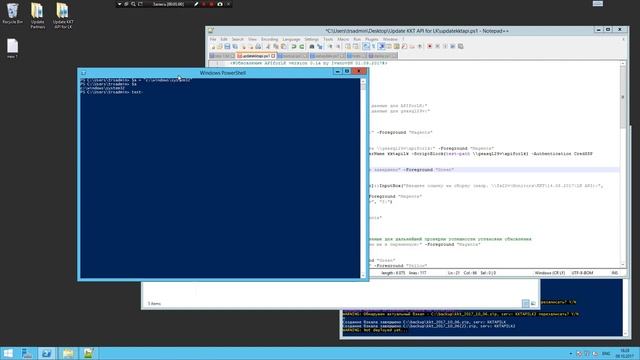
Task: Click the Paste icon in Notepad++ toolbar
Action: tap(284, 47)
